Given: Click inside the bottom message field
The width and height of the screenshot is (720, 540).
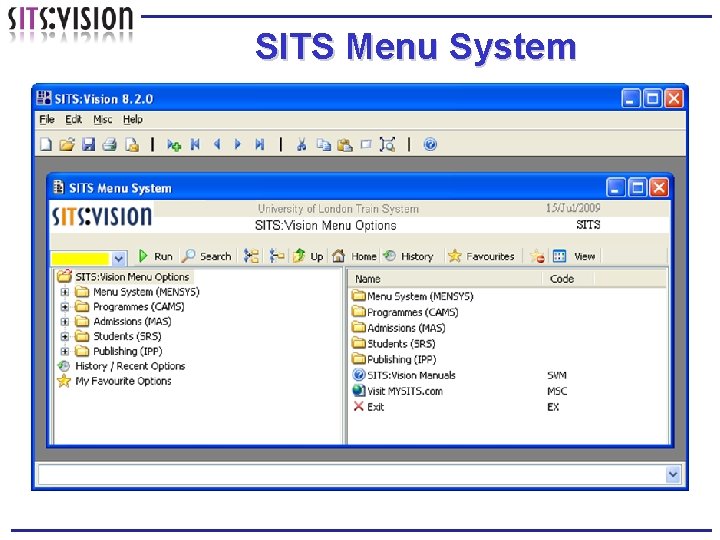Looking at the screenshot, I should point(352,474).
